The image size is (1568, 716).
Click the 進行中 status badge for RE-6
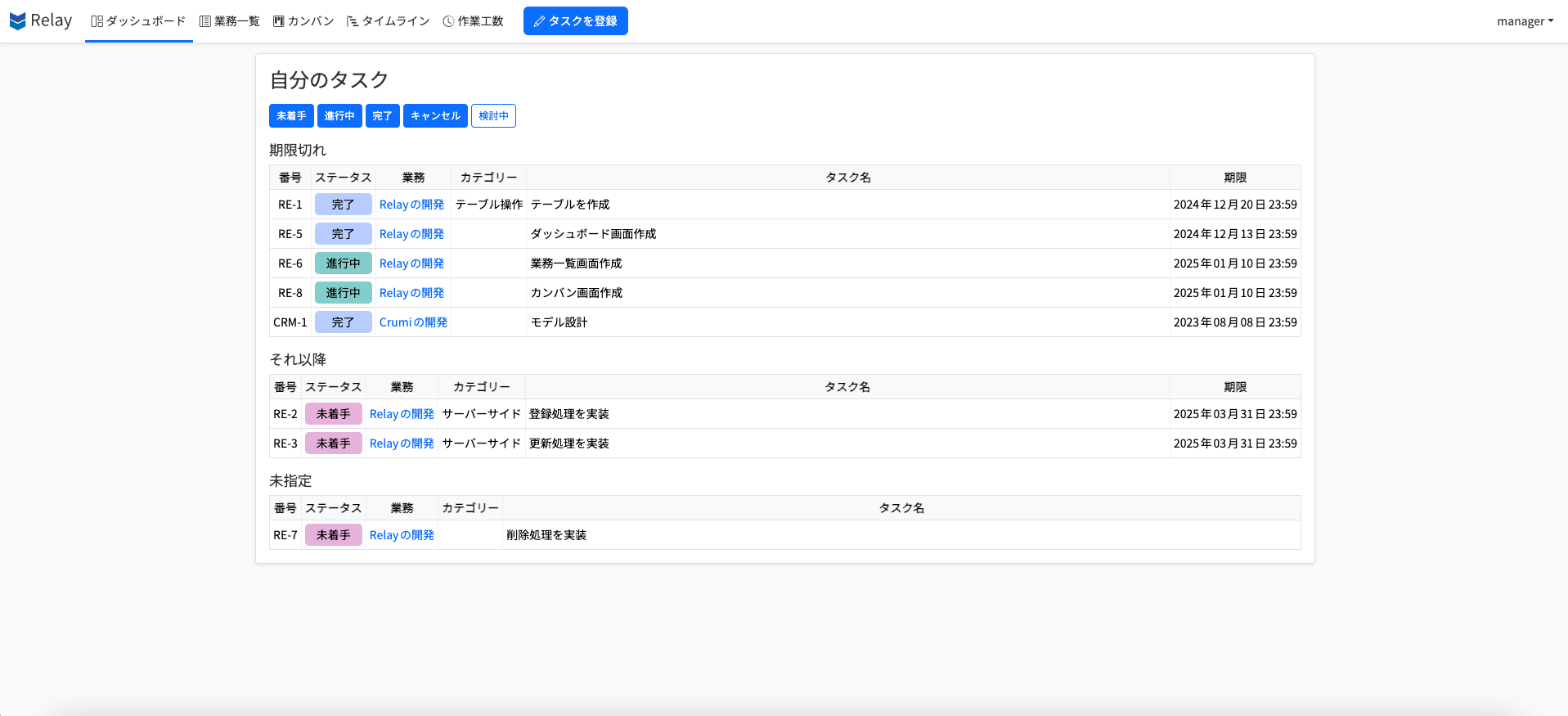point(343,263)
